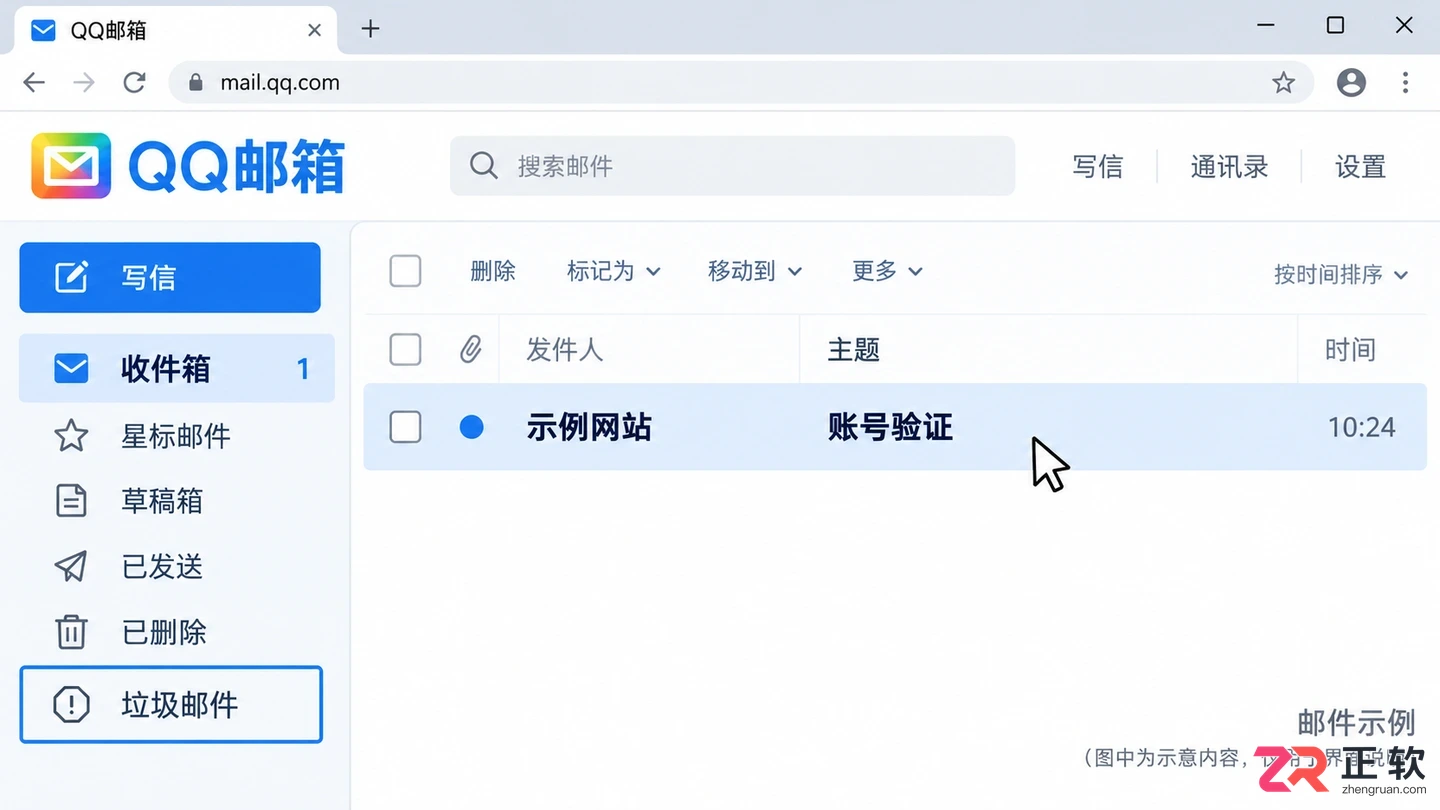Click the paperclip attachment column icon
The height and width of the screenshot is (810, 1440).
click(x=471, y=349)
